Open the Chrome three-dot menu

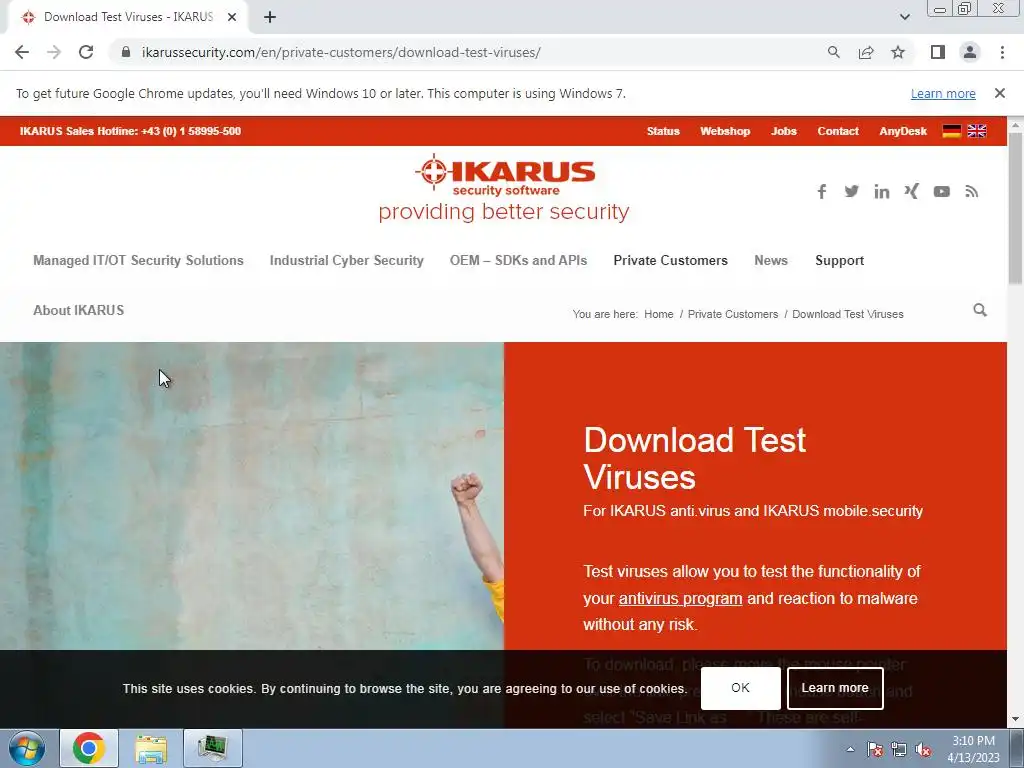coord(1002,52)
